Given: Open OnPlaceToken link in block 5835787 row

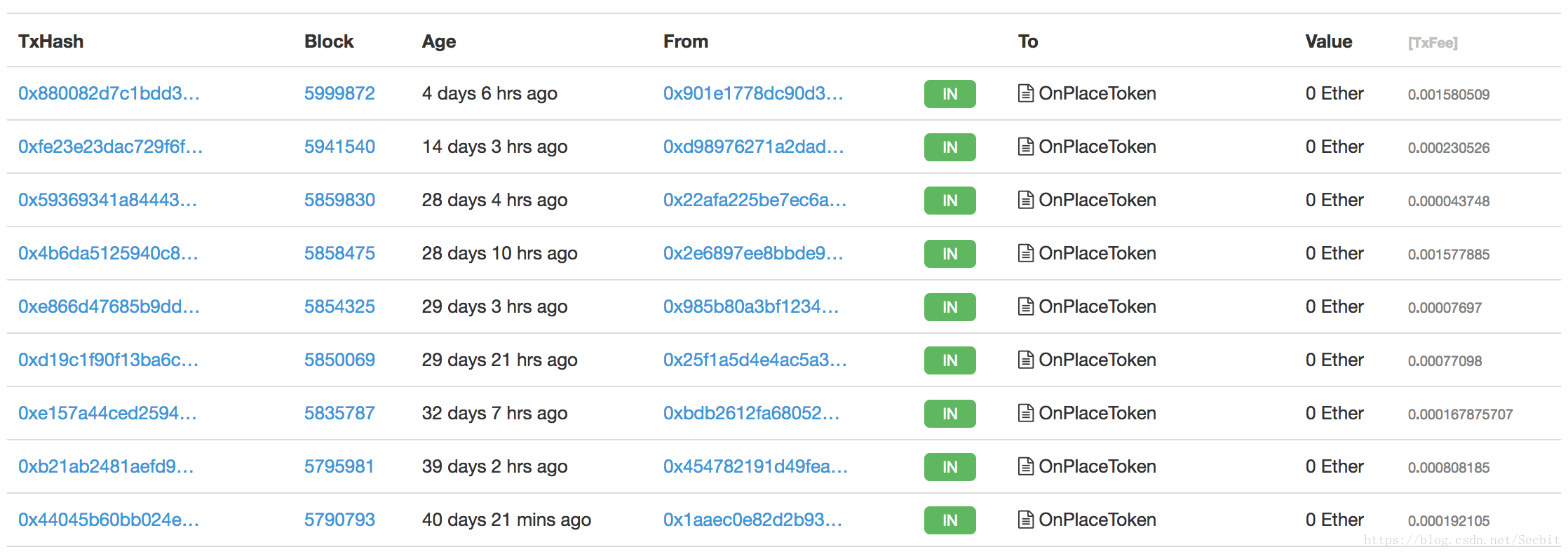Looking at the screenshot, I should click(1097, 413).
